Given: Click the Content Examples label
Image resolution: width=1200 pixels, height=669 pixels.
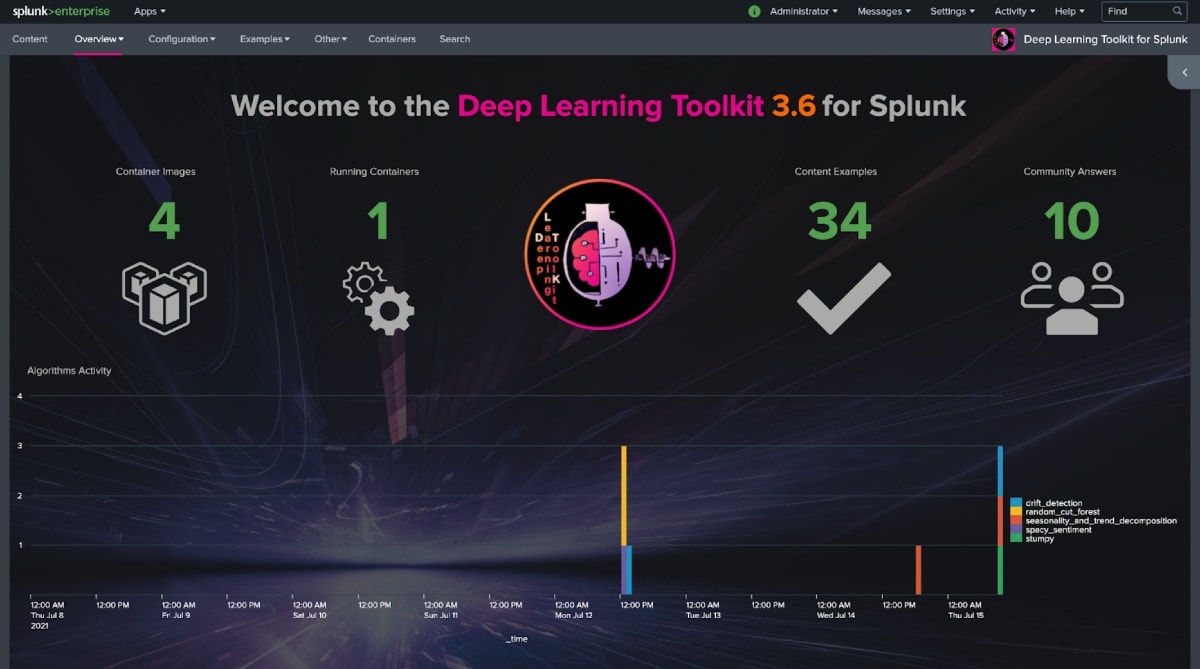Looking at the screenshot, I should [836, 172].
